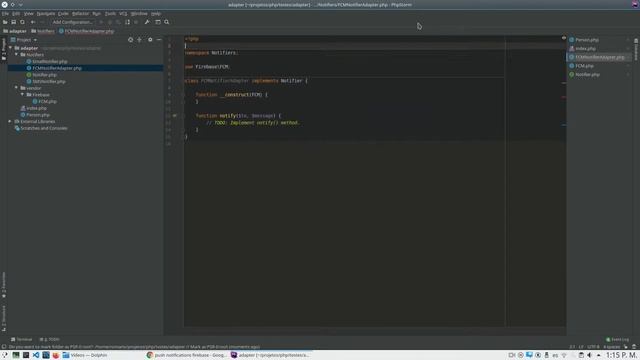Open Person.php in the editor tab list
This screenshot has width=640, height=360.
coord(584,40)
